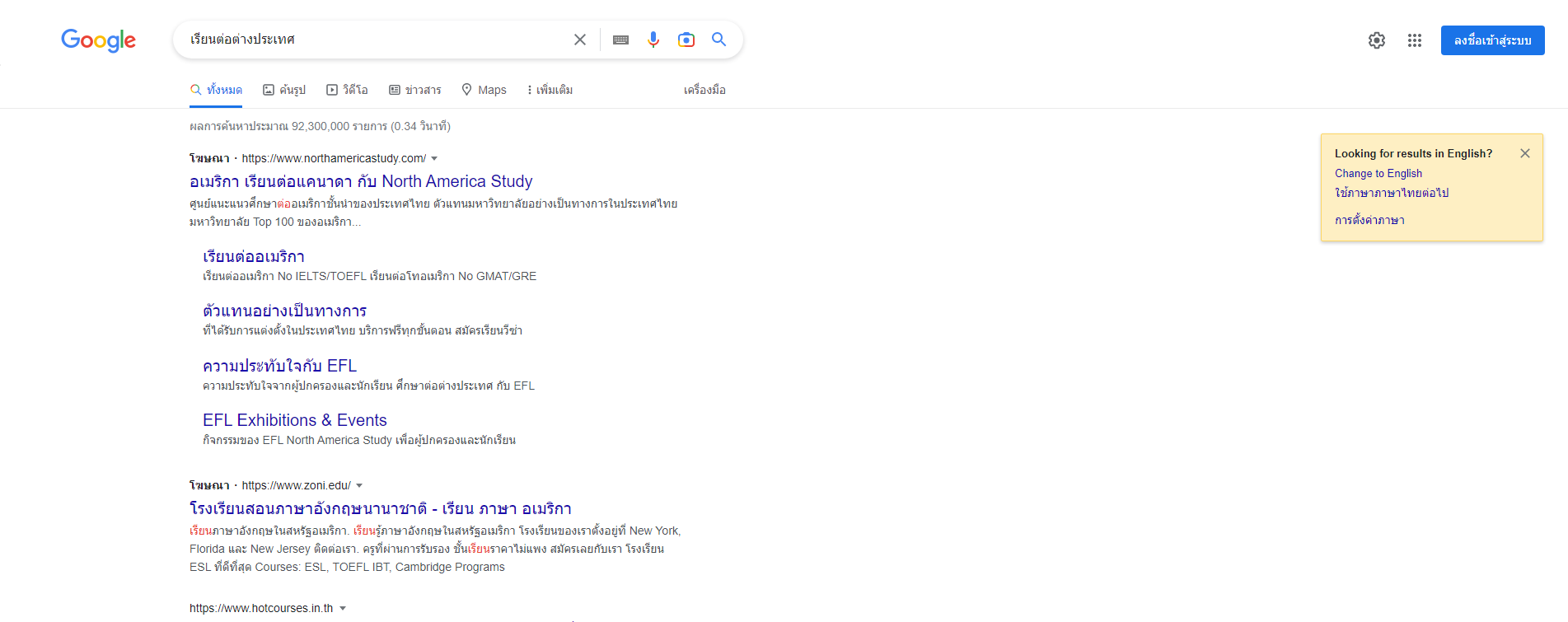Expand arrow beside www.zoni.edu URL
This screenshot has height=622, width=1568.
point(359,485)
